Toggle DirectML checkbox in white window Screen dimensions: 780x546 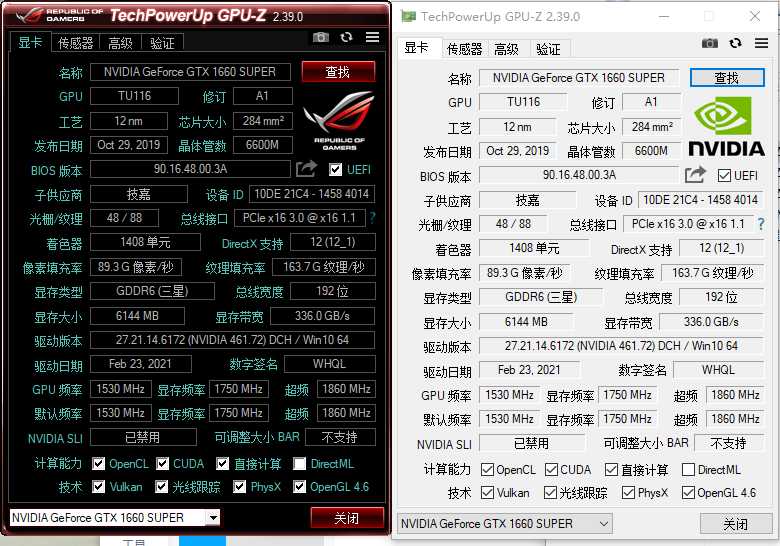pyautogui.click(x=688, y=469)
